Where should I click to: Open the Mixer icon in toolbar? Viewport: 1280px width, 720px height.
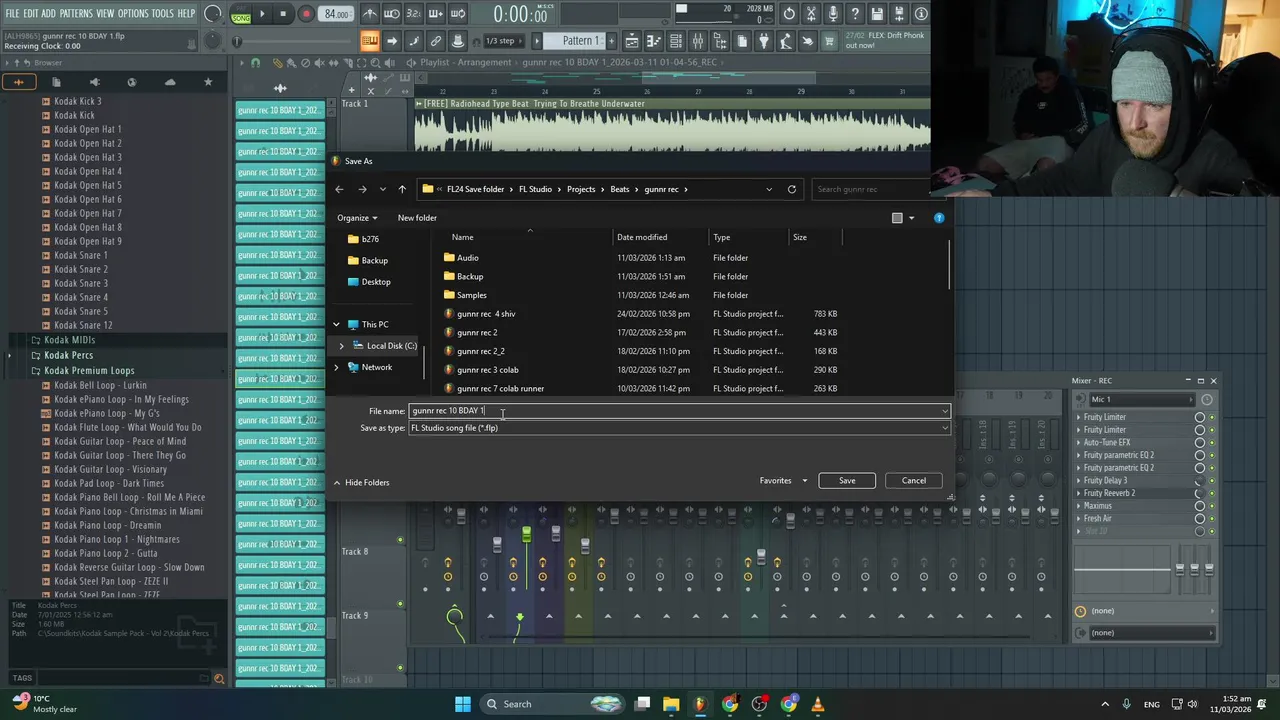click(698, 41)
